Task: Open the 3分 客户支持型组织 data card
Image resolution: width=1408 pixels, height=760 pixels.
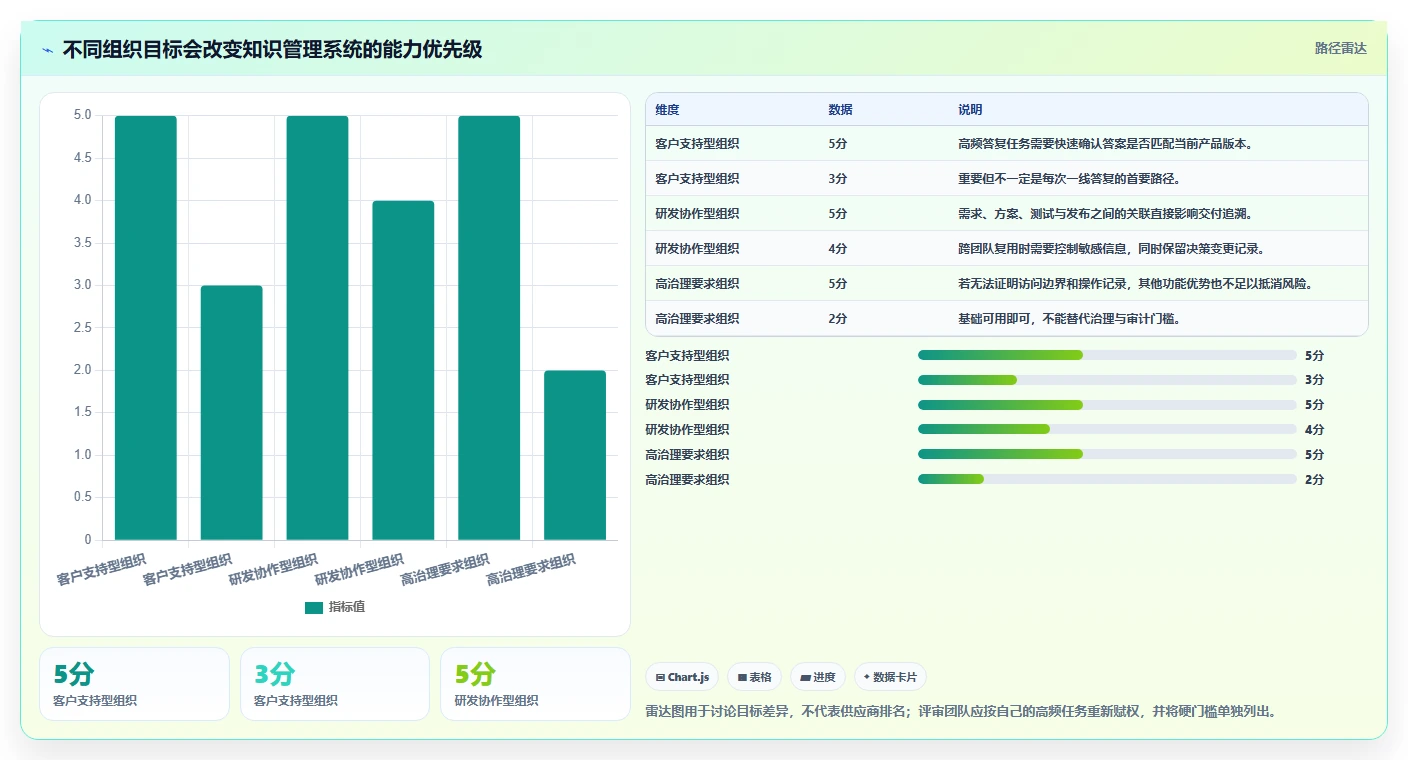Action: (x=335, y=684)
